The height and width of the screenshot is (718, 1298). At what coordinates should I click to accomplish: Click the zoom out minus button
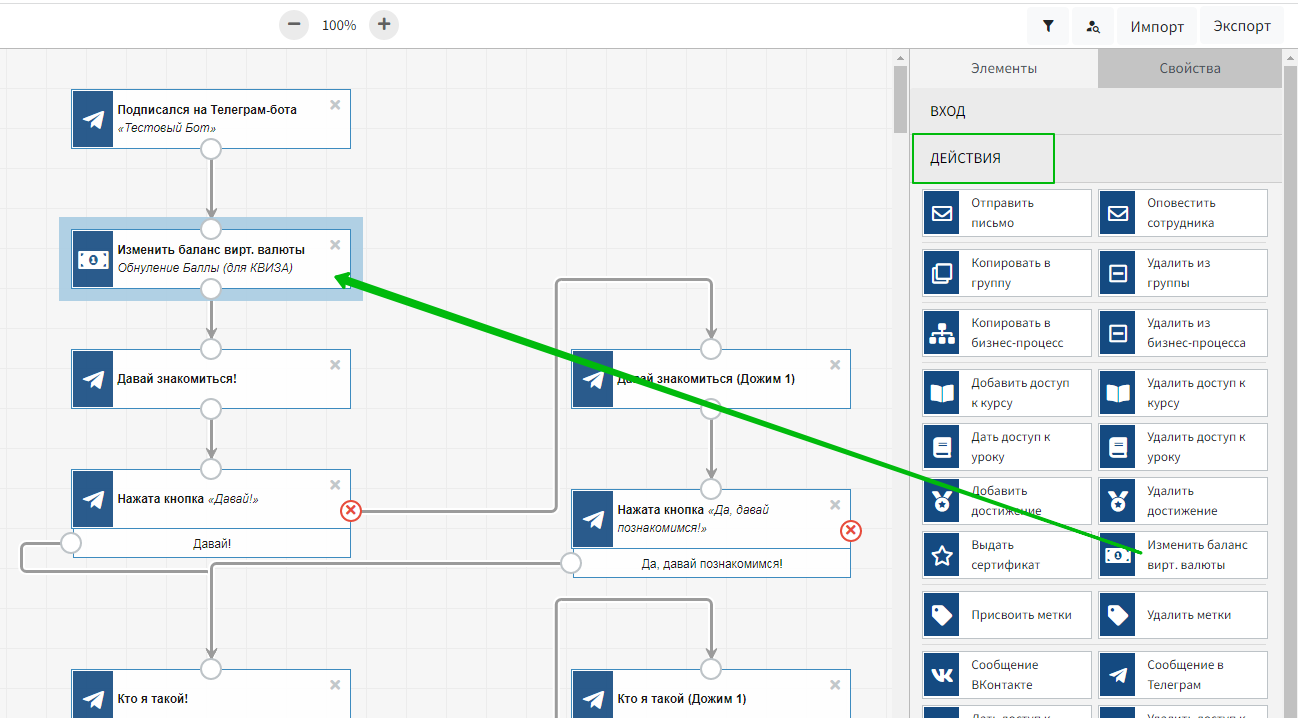[x=293, y=25]
